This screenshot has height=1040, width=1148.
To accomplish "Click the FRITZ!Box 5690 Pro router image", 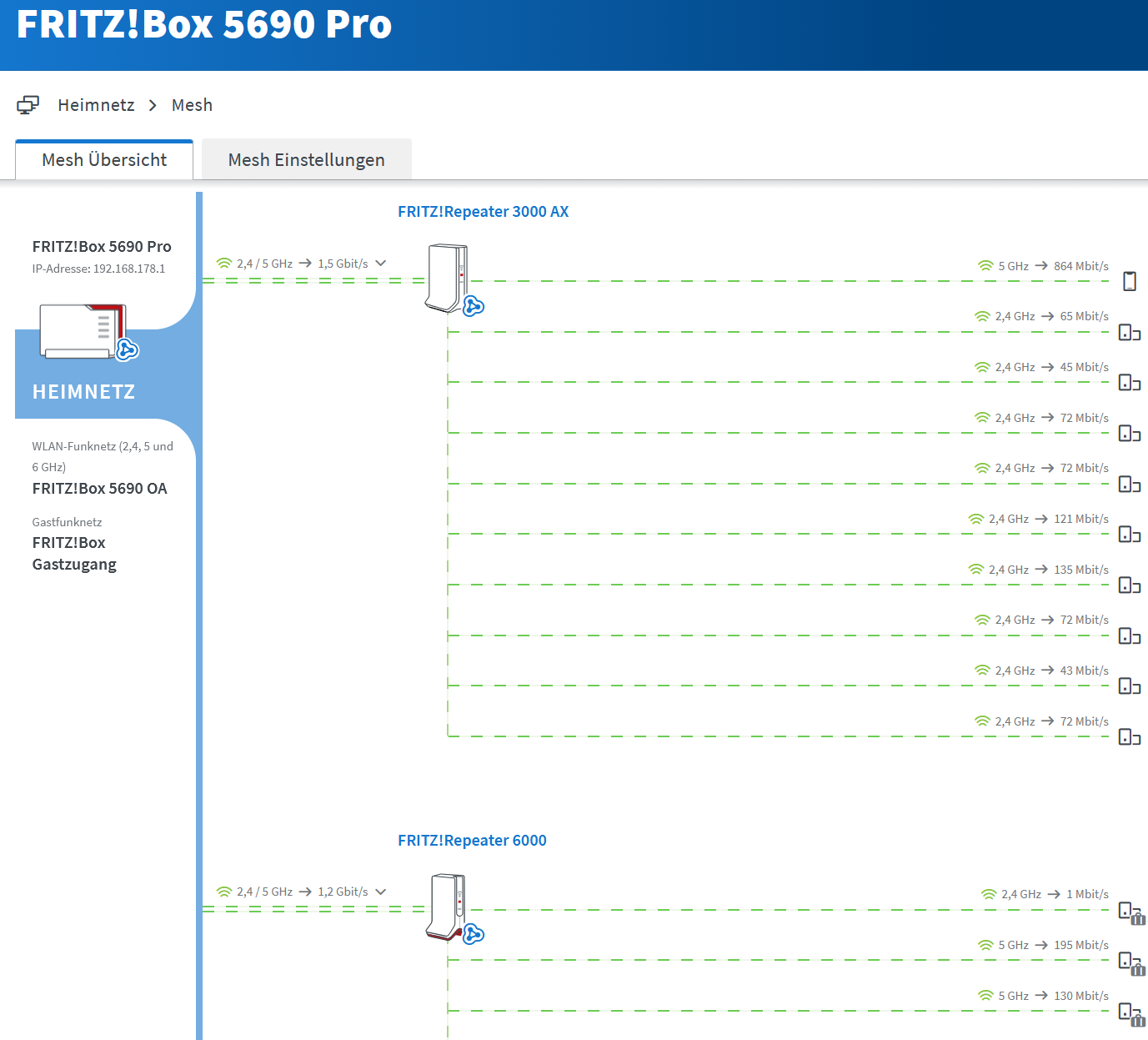I will coord(83,331).
